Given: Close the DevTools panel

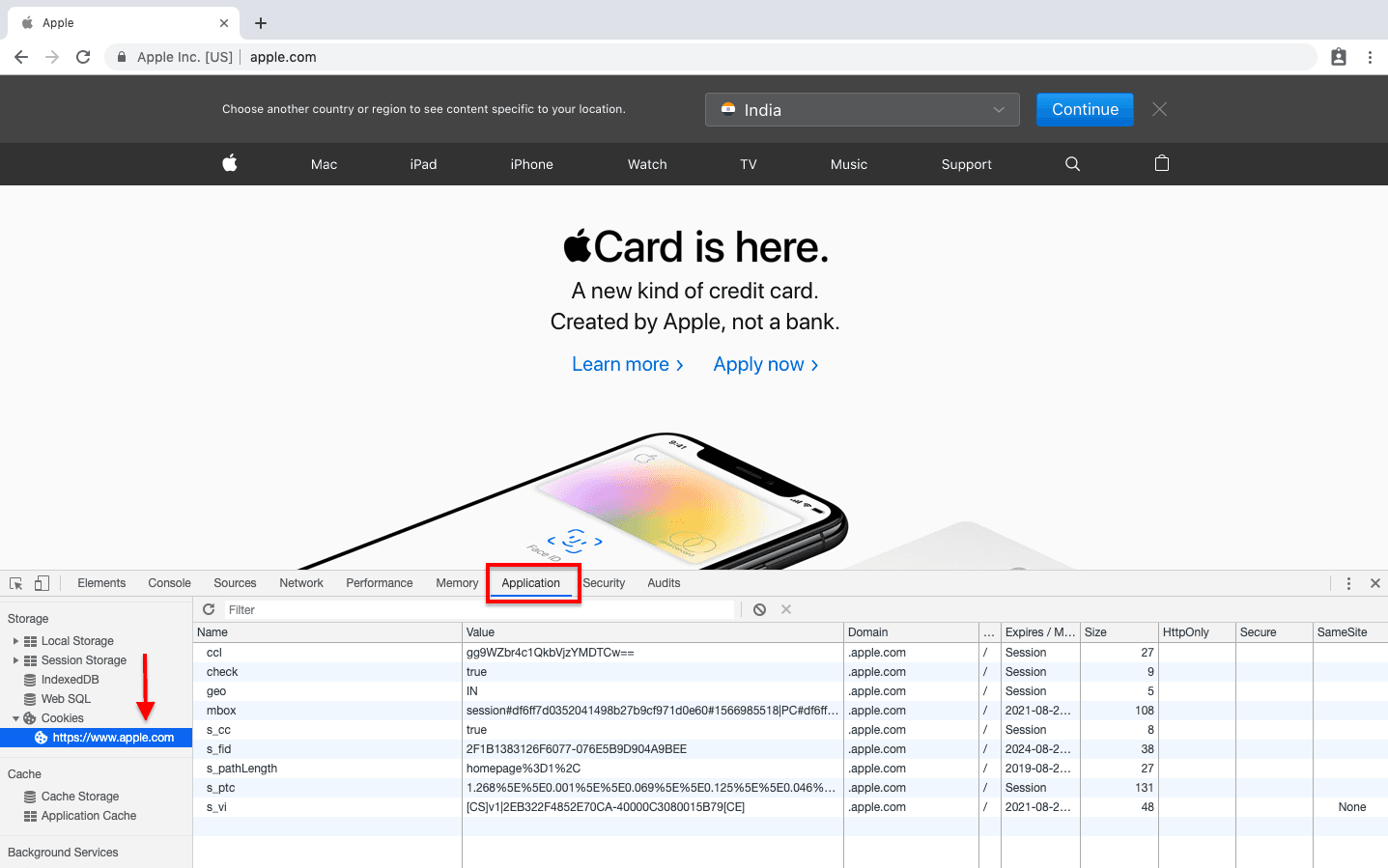Looking at the screenshot, I should [x=1375, y=583].
